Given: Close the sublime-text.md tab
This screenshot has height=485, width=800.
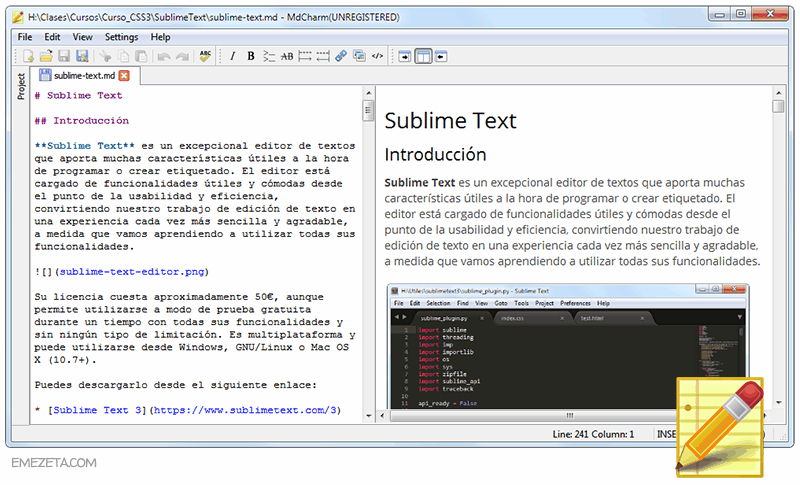Looking at the screenshot, I should click(x=124, y=75).
